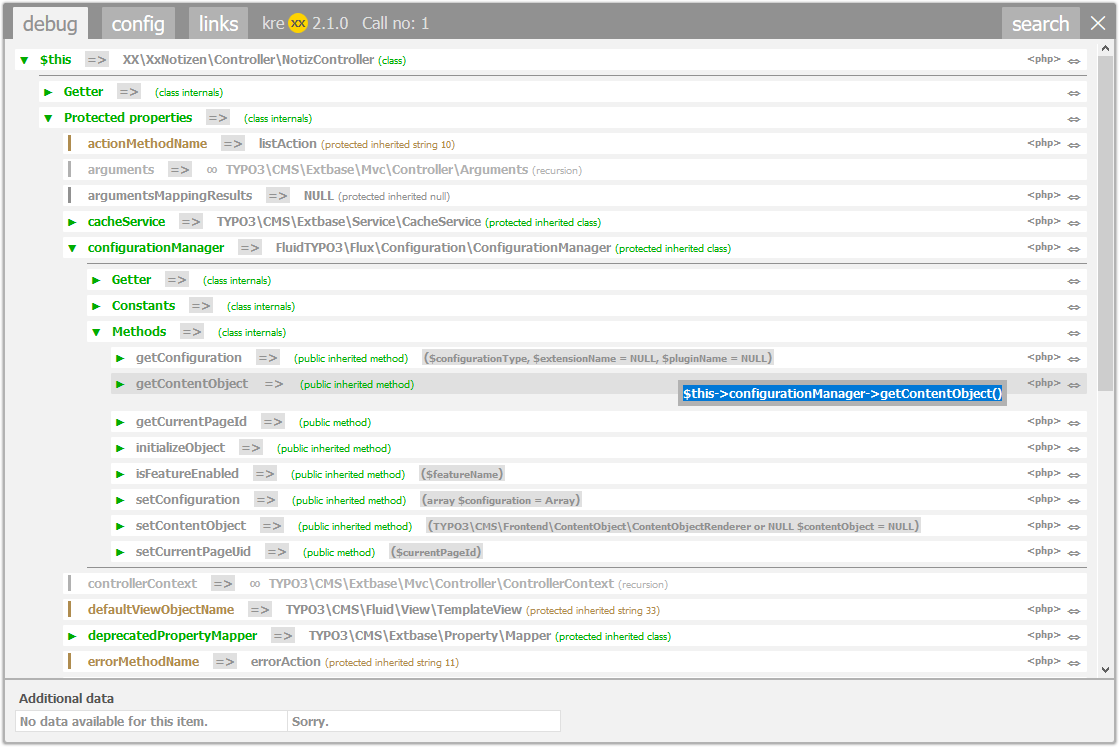The height and width of the screenshot is (747, 1119).
Task: Click the <php> icon on setCurrentPageUid row
Action: click(x=1043, y=552)
